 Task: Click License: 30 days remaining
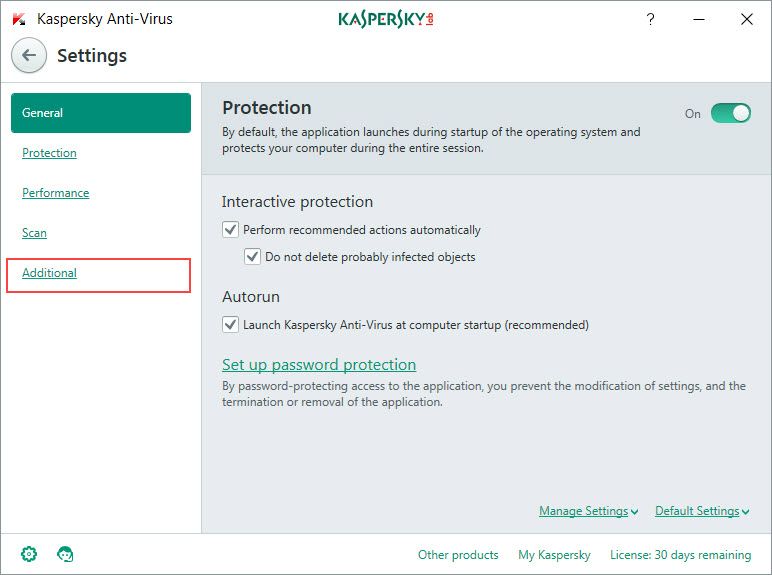click(x=680, y=555)
